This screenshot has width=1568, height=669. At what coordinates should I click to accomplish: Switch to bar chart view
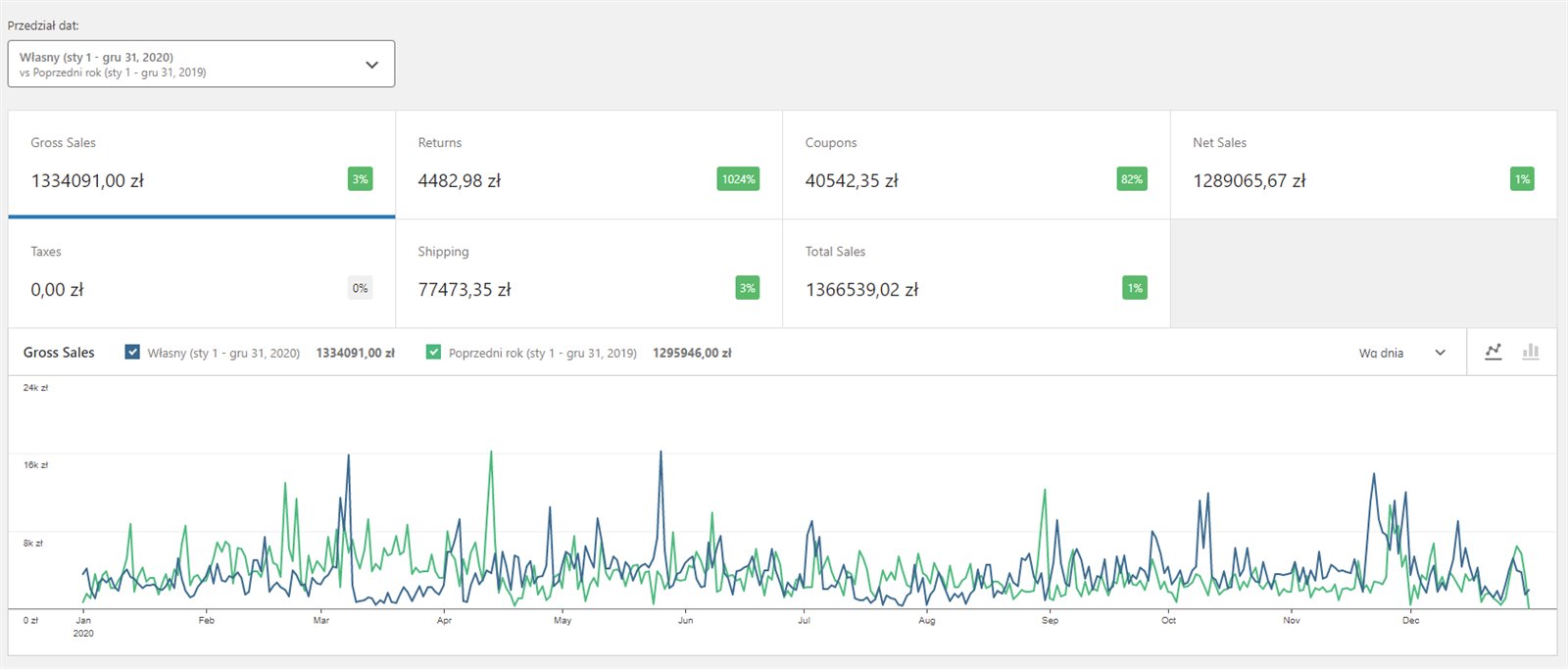pos(1530,352)
